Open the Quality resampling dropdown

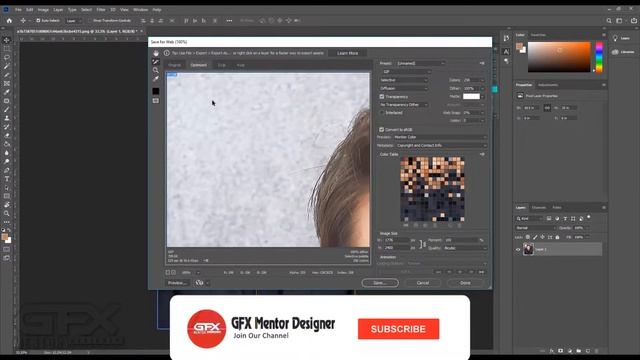(465, 248)
